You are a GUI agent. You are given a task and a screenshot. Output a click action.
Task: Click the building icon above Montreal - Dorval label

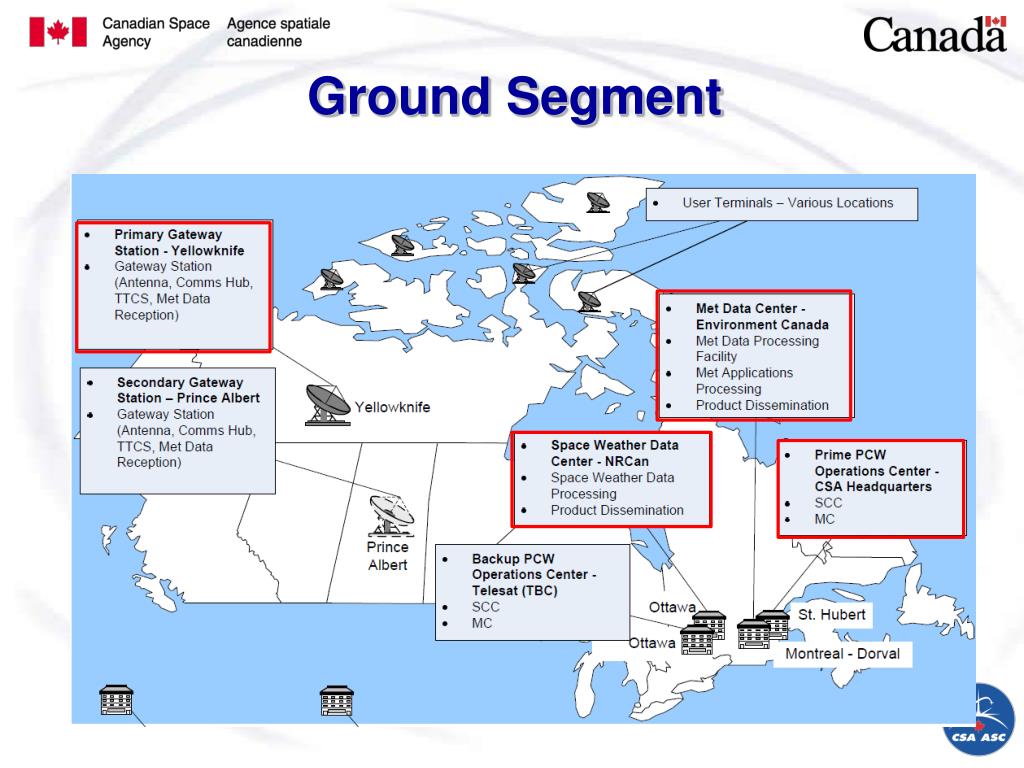pos(754,634)
